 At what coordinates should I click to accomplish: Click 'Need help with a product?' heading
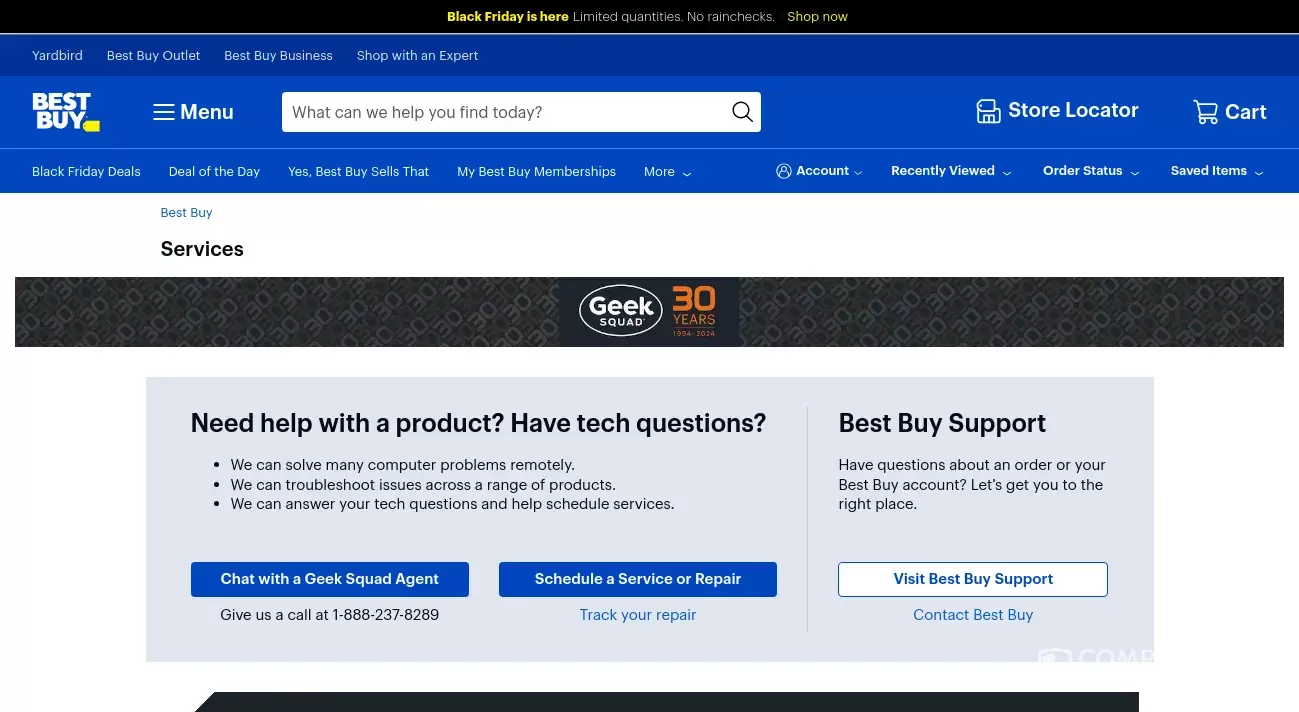pyautogui.click(x=478, y=423)
